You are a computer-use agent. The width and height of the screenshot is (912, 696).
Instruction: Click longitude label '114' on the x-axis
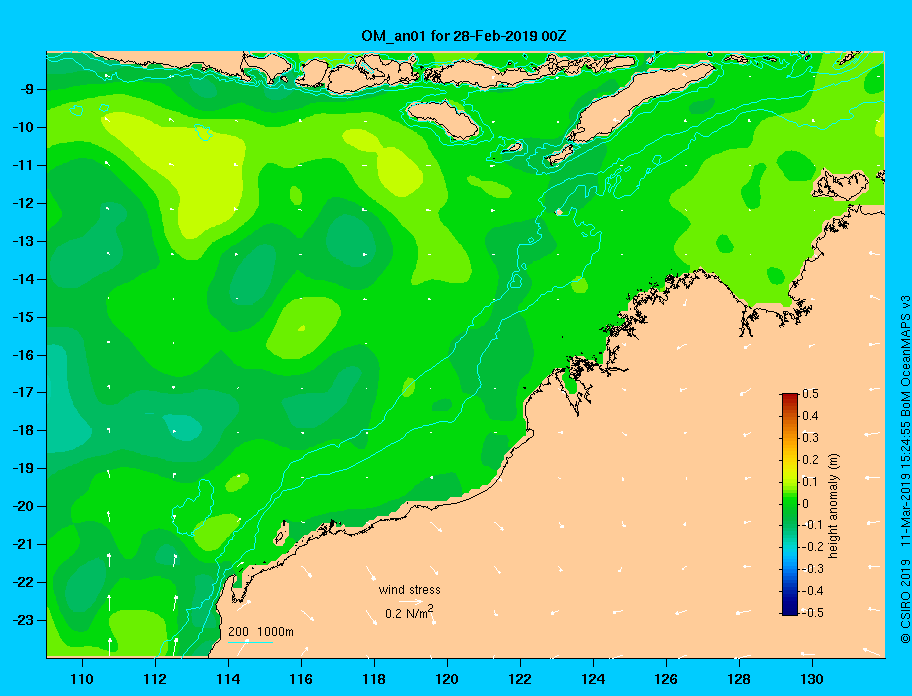tap(228, 679)
